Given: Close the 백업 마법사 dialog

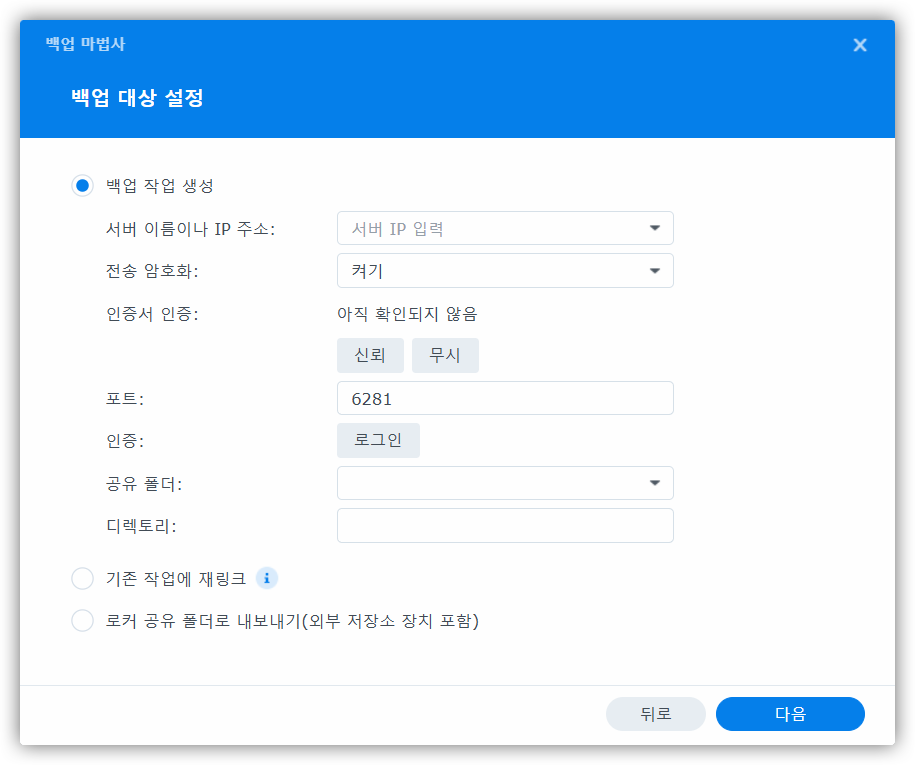Looking at the screenshot, I should point(859,45).
